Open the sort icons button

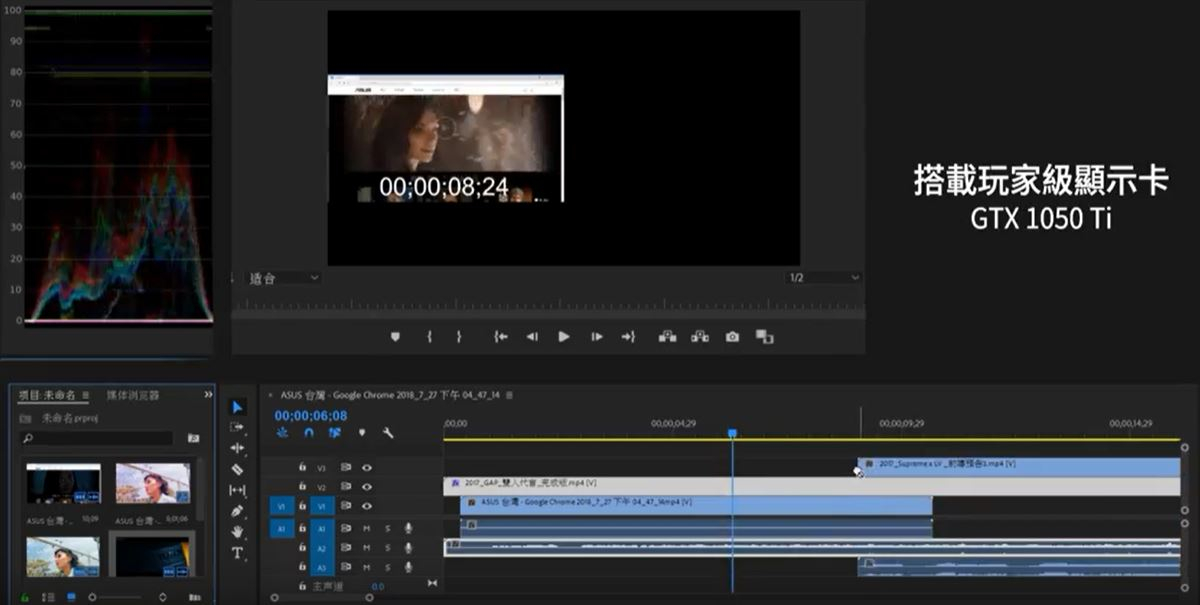coord(163,597)
